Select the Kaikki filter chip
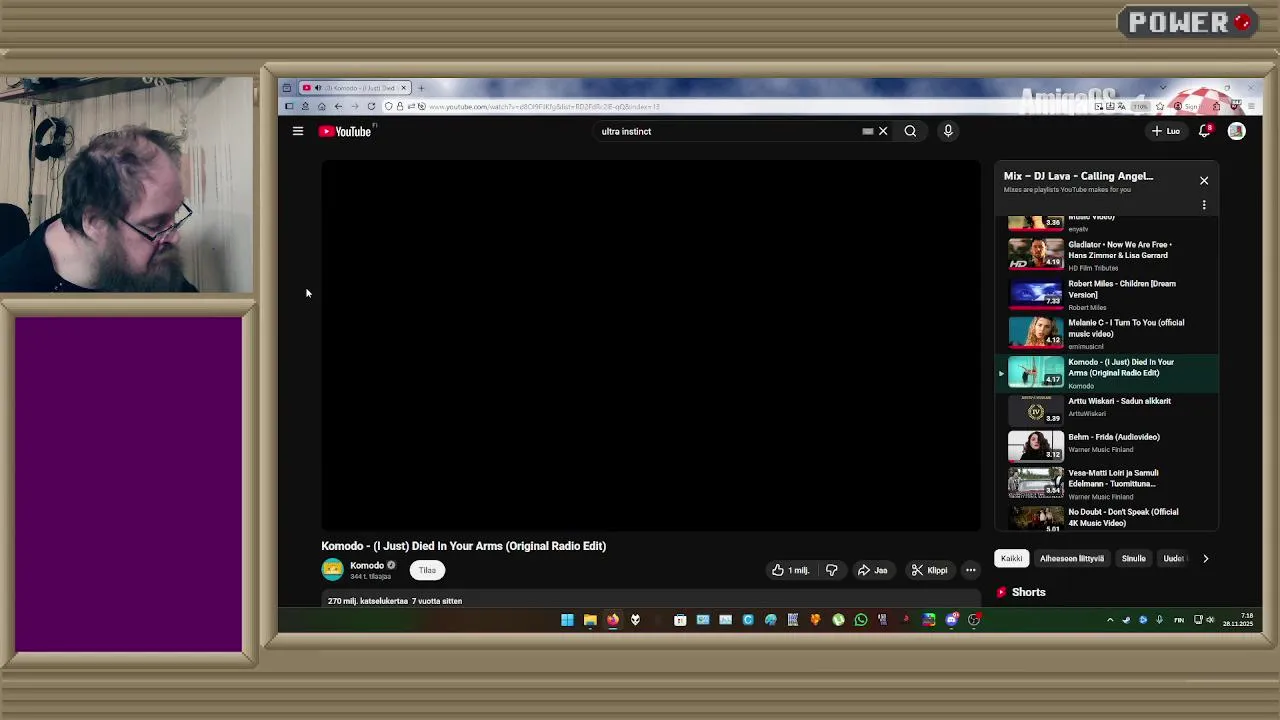This screenshot has height=720, width=1280. click(x=1012, y=558)
